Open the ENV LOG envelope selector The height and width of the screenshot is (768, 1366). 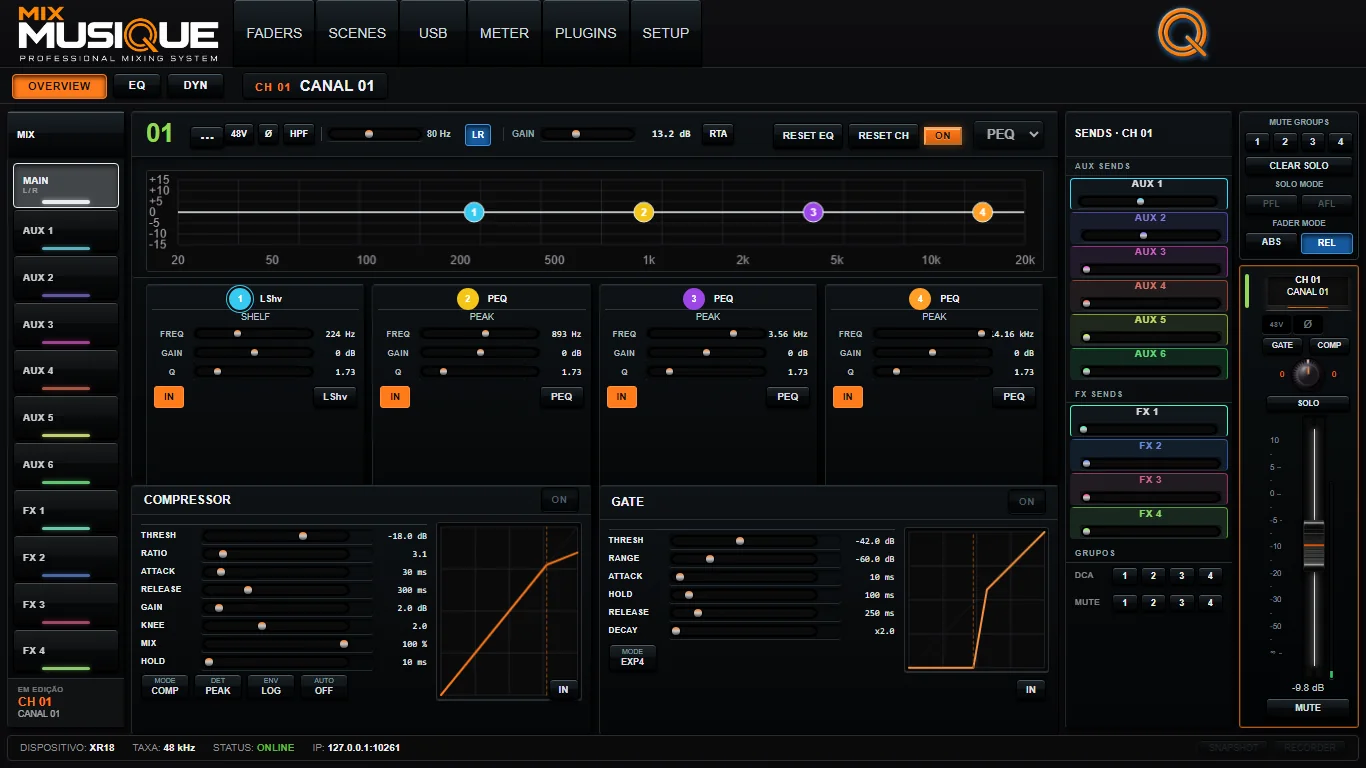tap(271, 686)
